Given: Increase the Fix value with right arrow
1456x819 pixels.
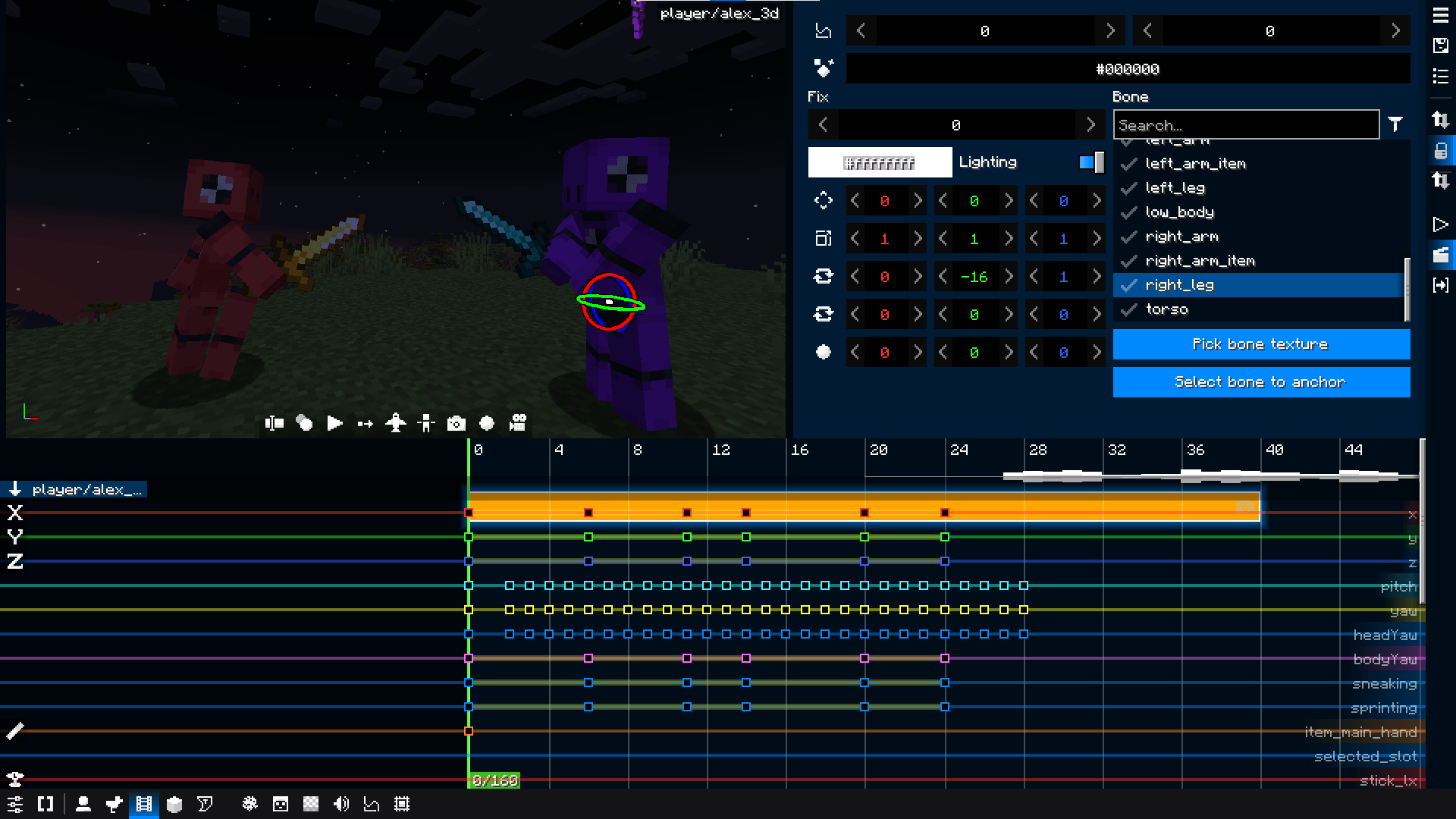Looking at the screenshot, I should click(1090, 124).
